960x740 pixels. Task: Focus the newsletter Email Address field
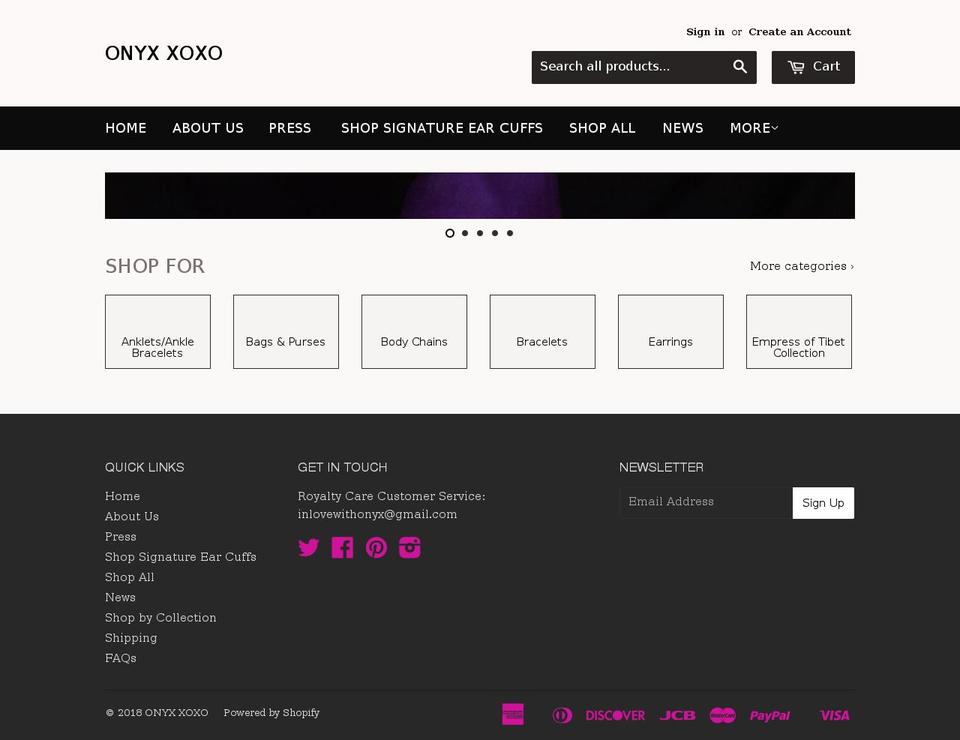pos(706,503)
